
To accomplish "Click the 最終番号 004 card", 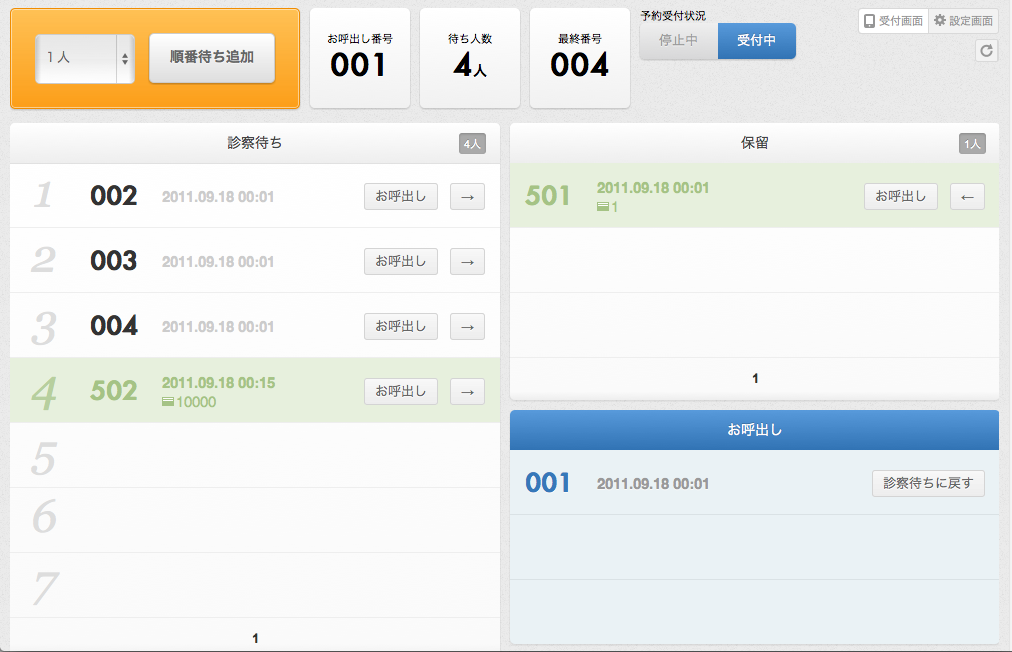I will coord(580,58).
